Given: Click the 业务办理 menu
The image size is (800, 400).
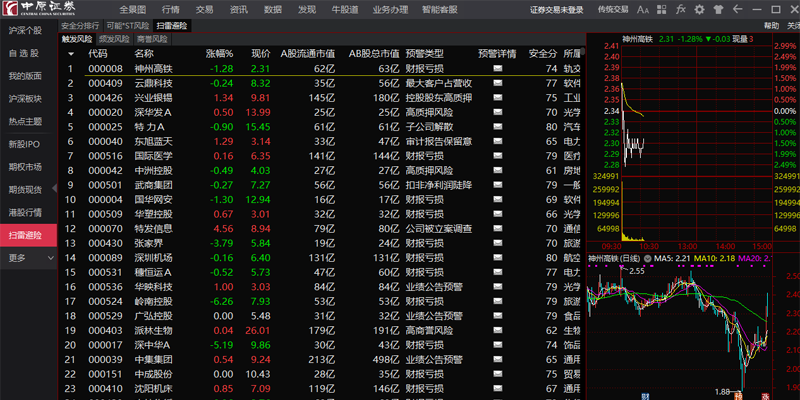Looking at the screenshot, I should coord(390,10).
